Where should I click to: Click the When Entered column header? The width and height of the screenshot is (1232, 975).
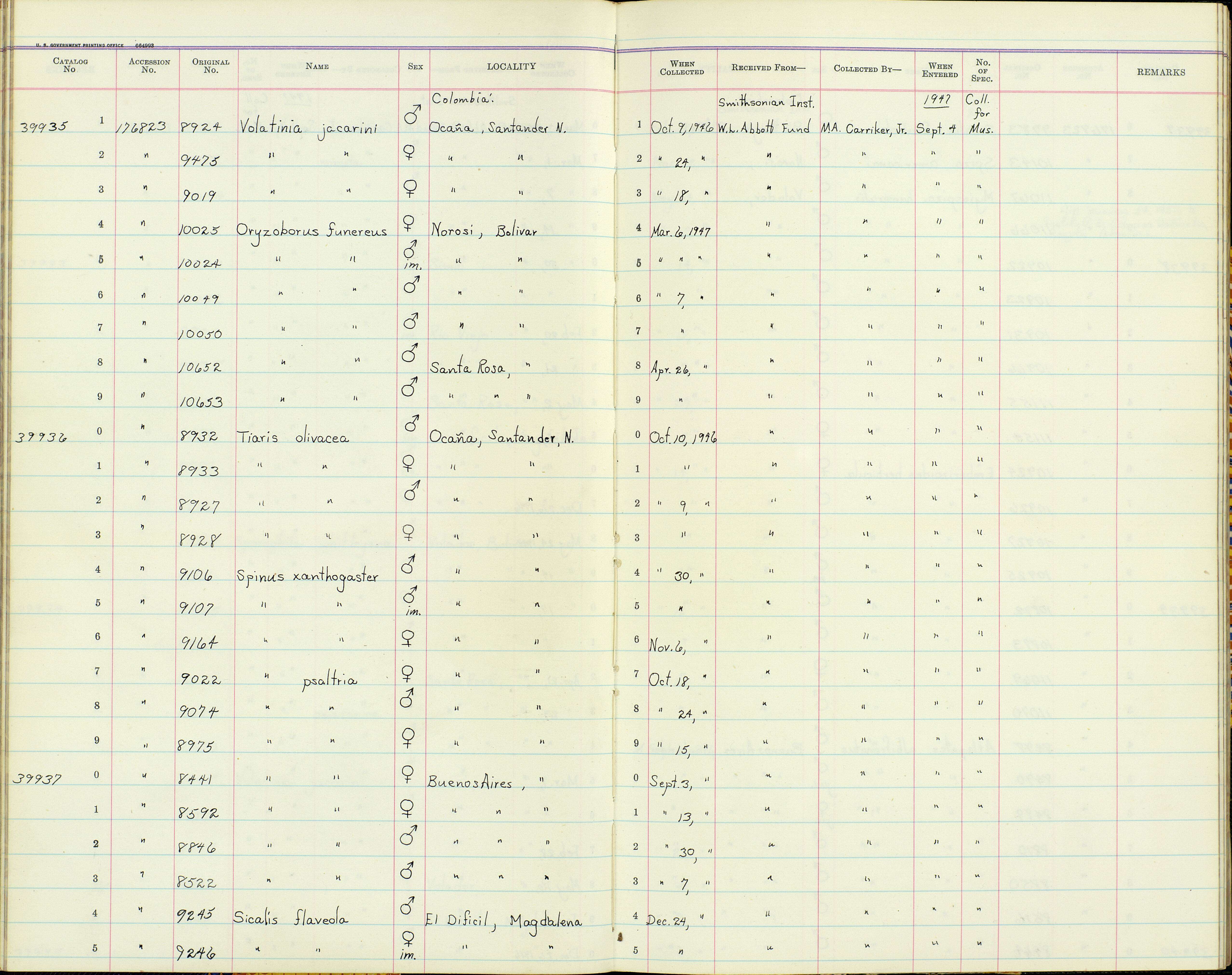(940, 70)
